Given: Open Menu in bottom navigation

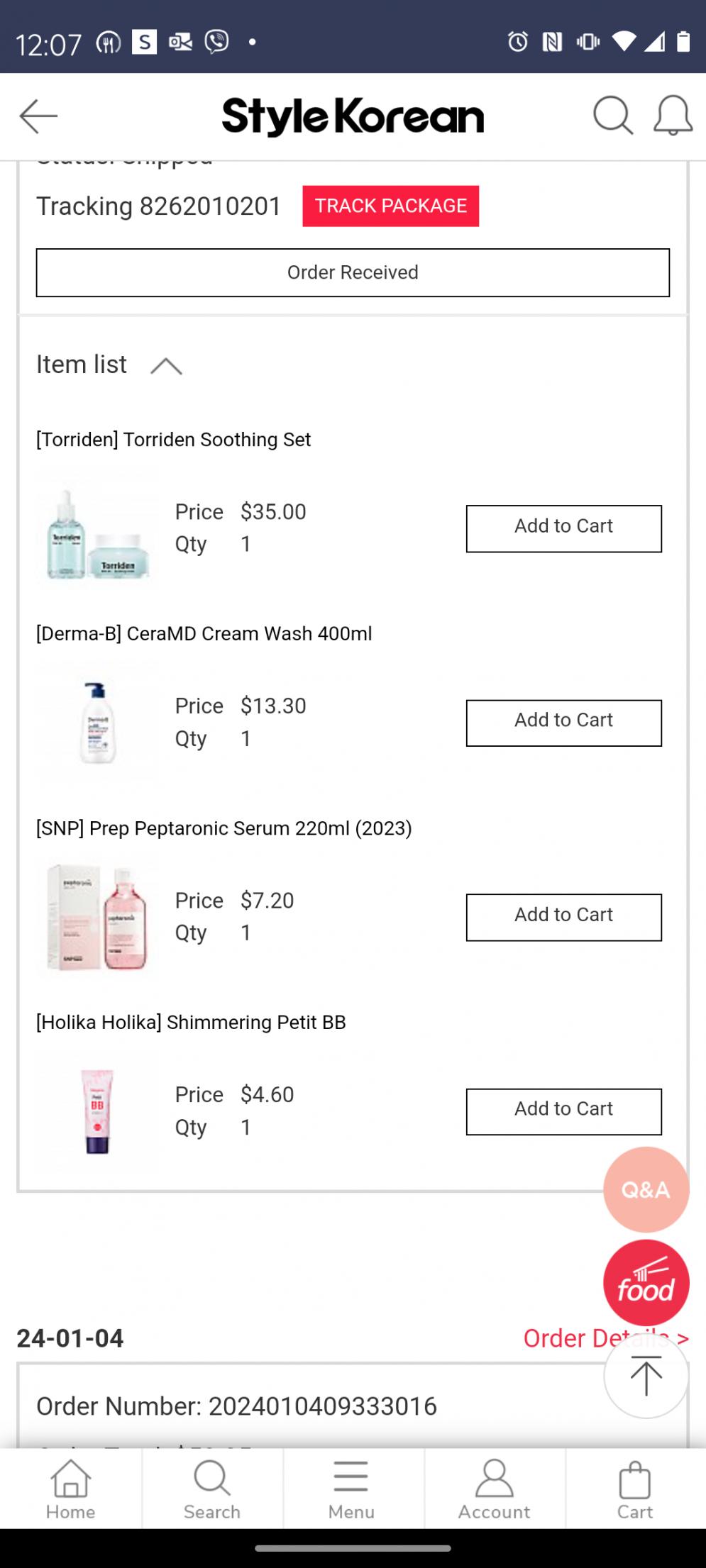Looking at the screenshot, I should 351,1489.
